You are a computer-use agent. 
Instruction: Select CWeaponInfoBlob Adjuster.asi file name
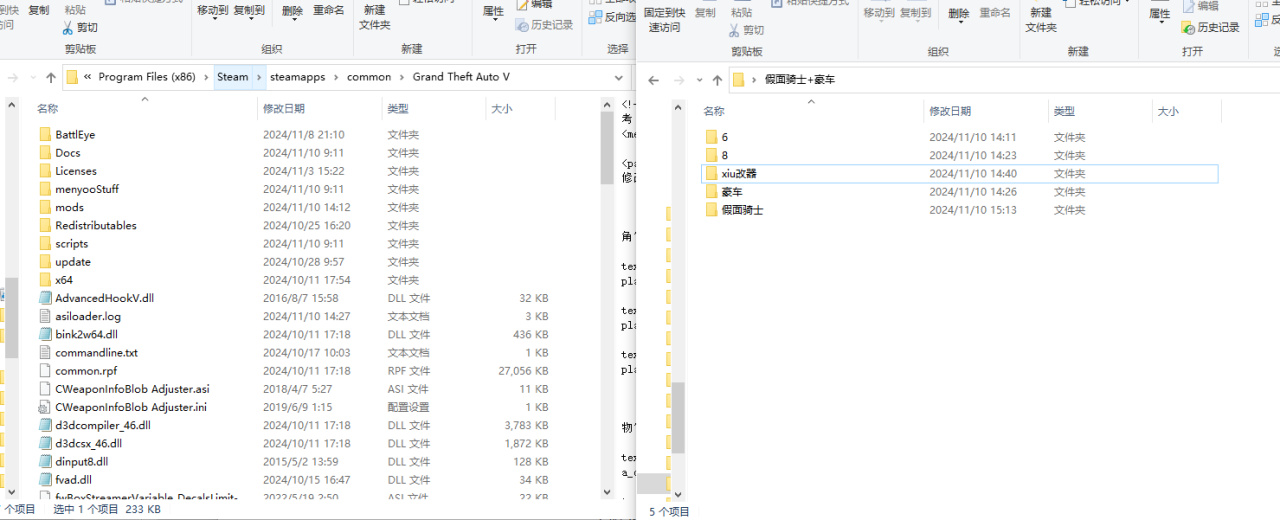point(132,389)
